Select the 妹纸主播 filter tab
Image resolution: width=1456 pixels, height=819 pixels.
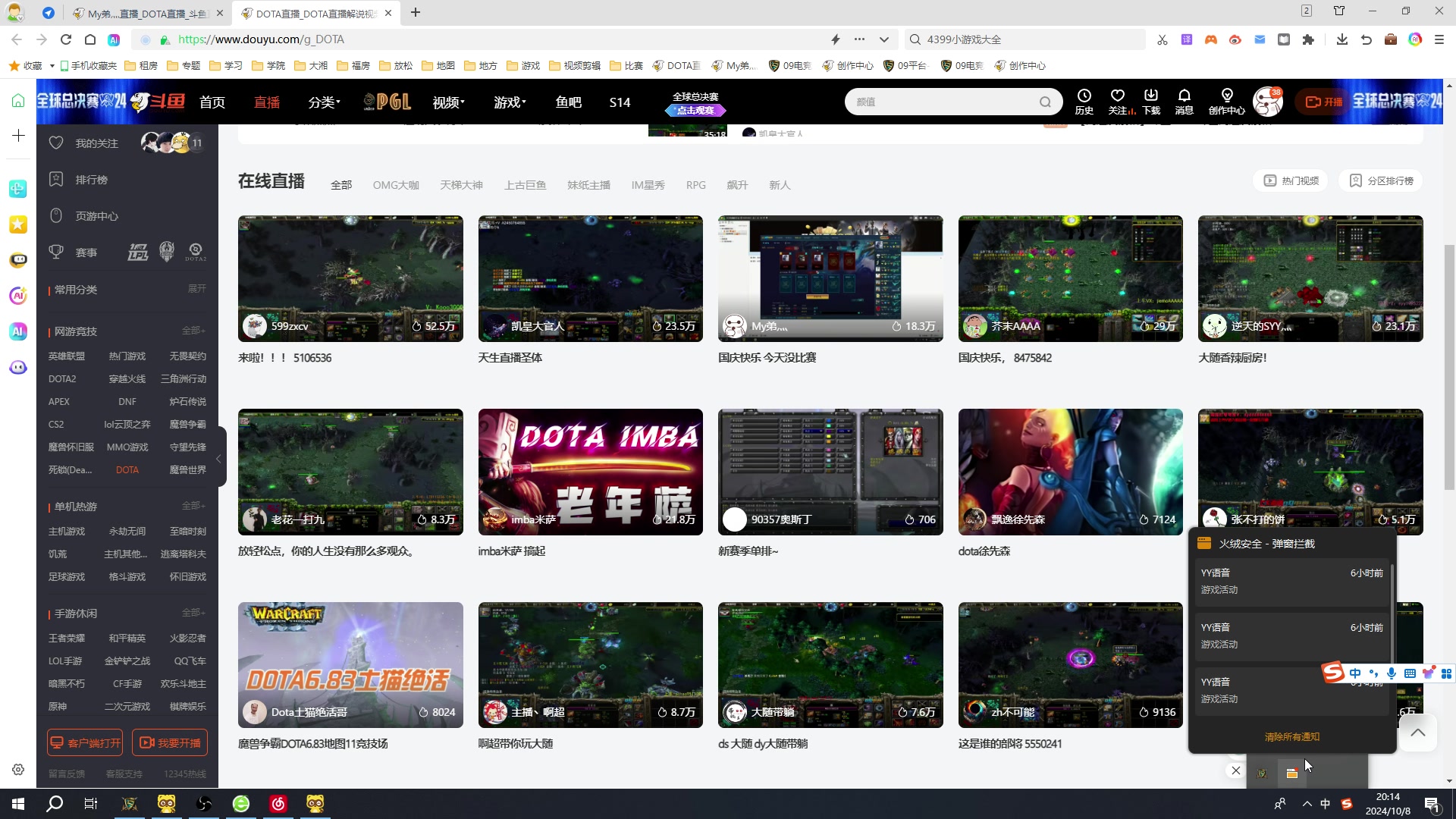pyautogui.click(x=588, y=185)
